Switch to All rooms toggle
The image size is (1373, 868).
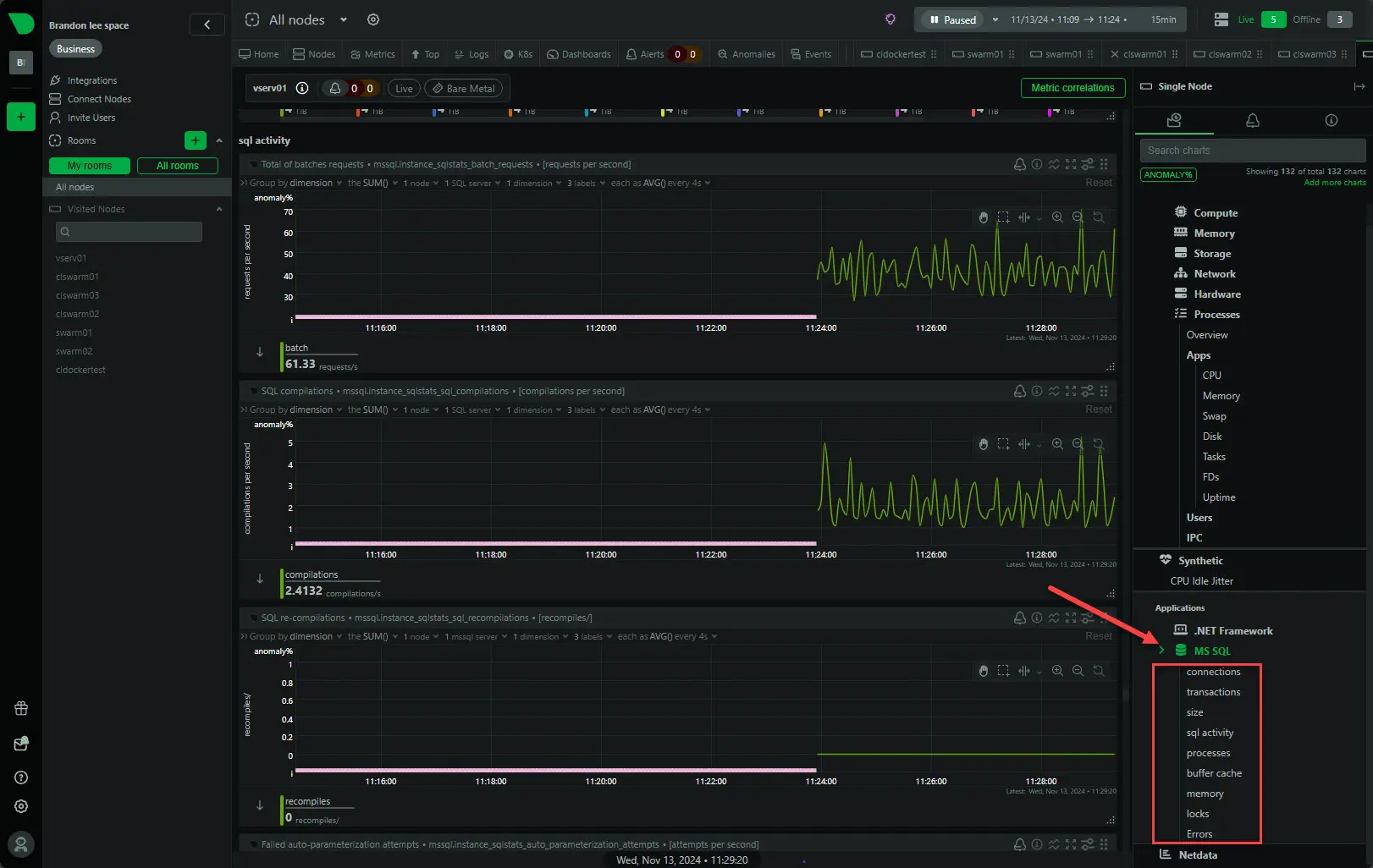click(177, 166)
